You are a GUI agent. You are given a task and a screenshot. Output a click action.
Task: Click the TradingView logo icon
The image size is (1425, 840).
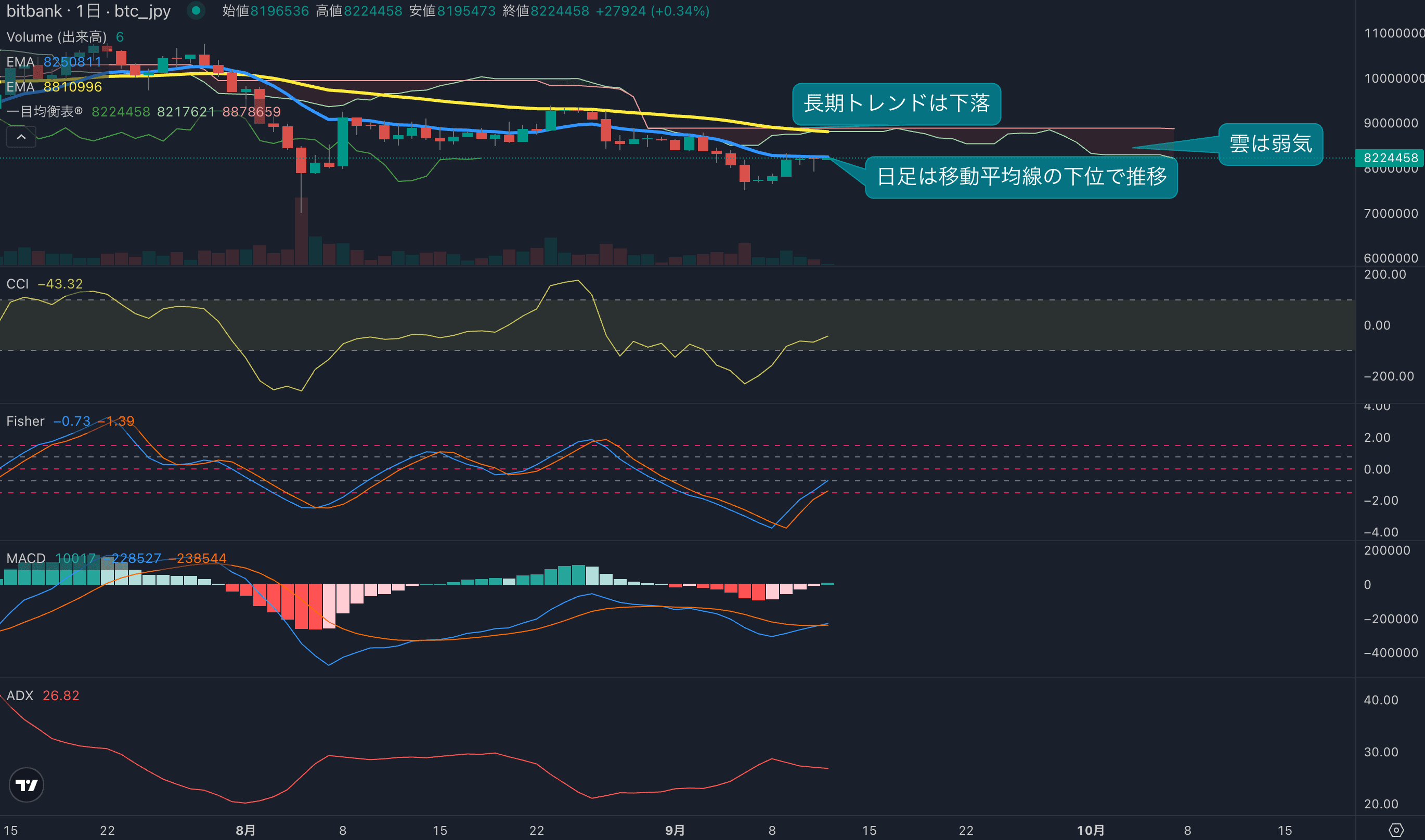coord(26,785)
